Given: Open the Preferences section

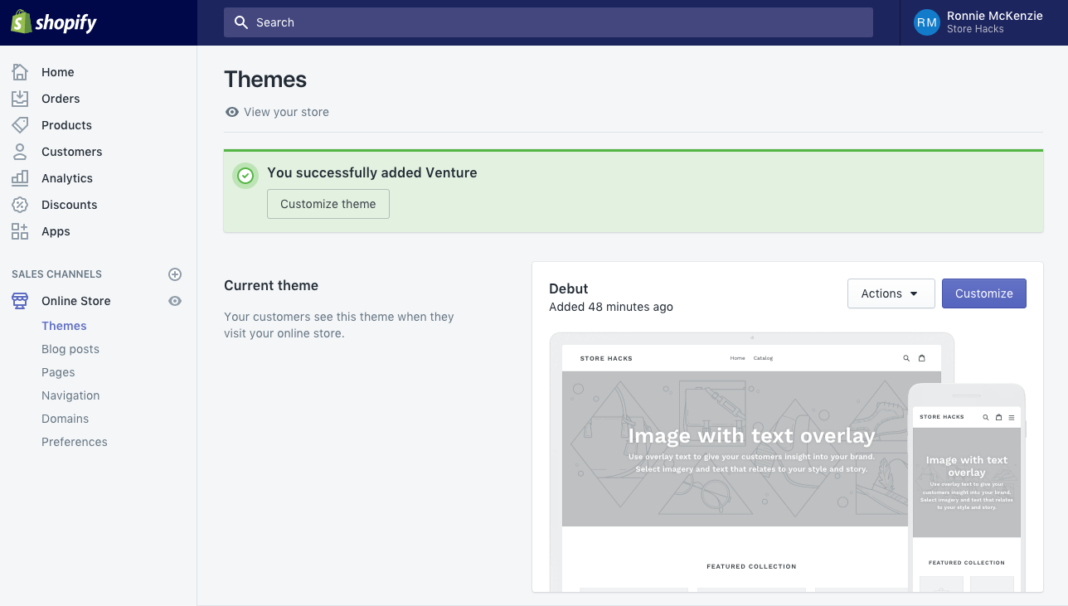Looking at the screenshot, I should pyautogui.click(x=74, y=441).
